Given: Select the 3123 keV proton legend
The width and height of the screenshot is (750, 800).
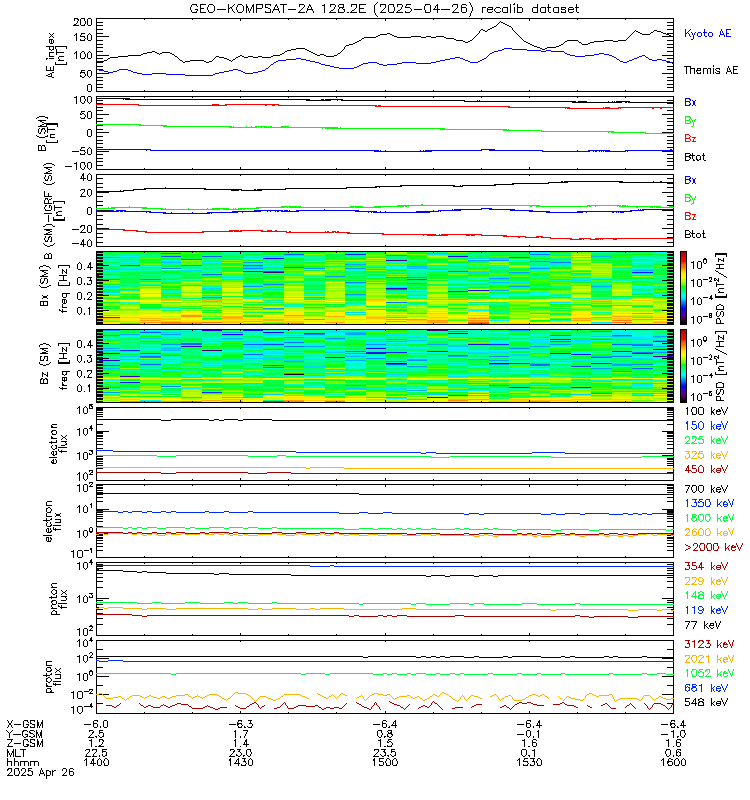Looking at the screenshot, I should [709, 644].
